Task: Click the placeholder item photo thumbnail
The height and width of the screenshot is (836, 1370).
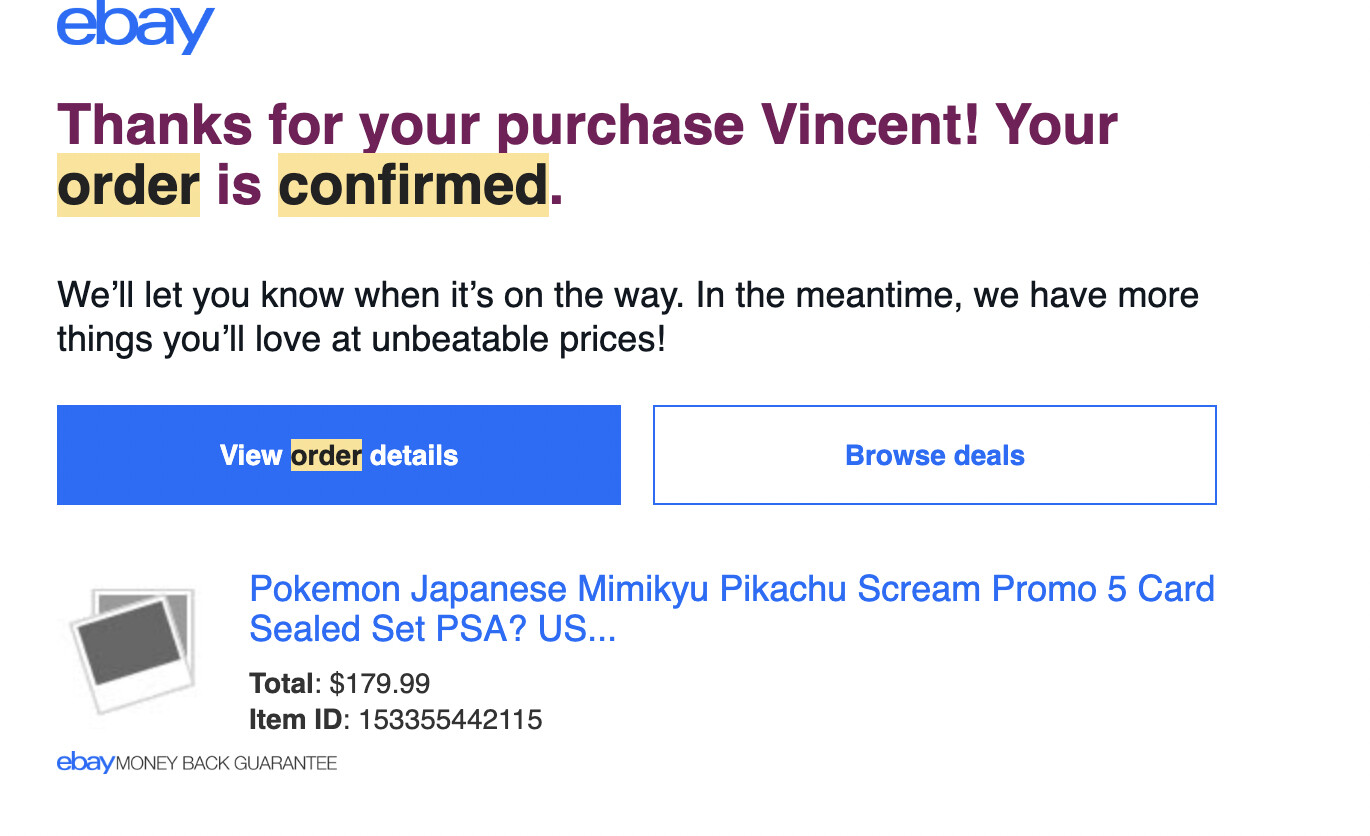Action: click(x=131, y=648)
